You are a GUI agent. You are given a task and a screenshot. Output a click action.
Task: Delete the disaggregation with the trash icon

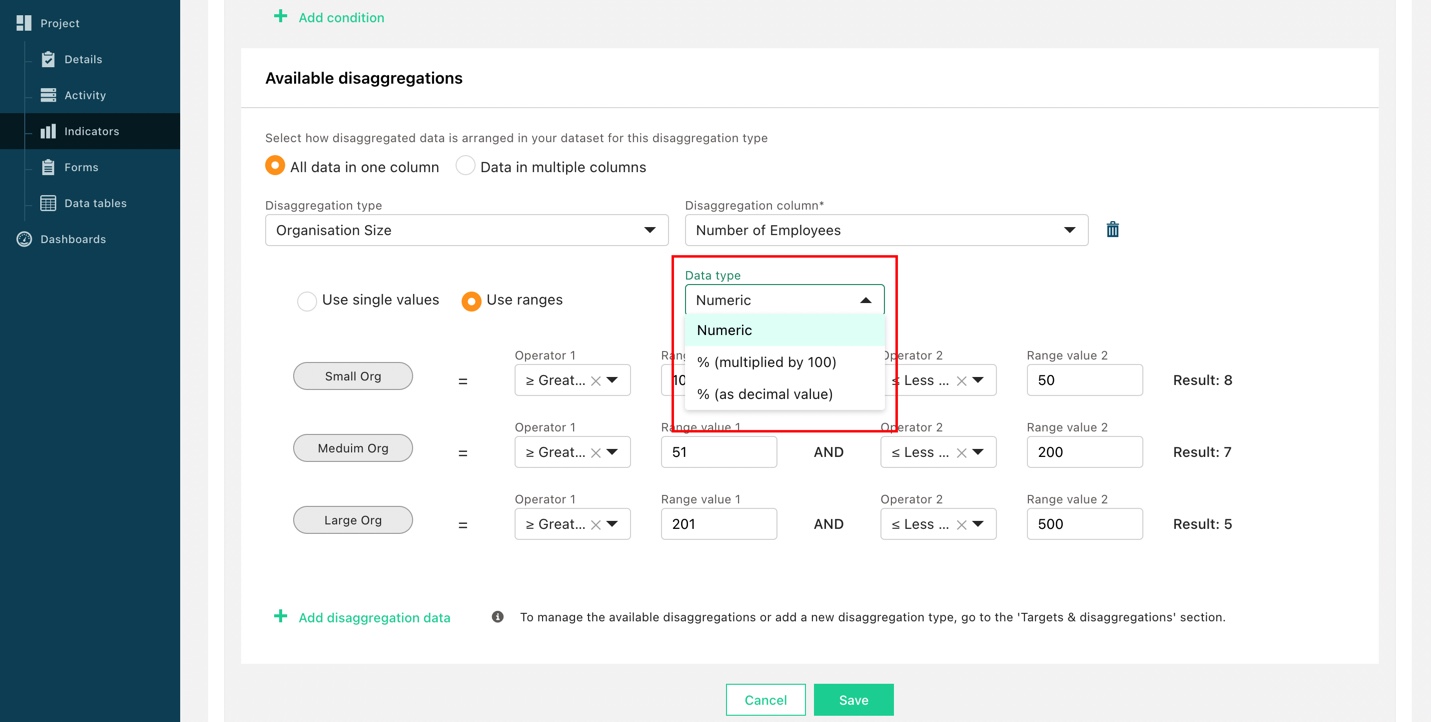coord(1112,229)
